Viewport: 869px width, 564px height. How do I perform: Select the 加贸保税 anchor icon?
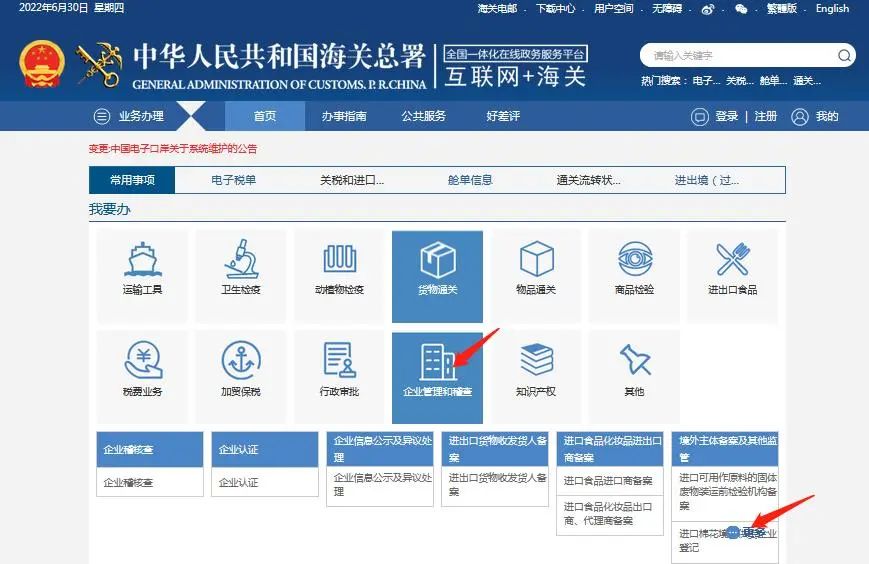(241, 360)
